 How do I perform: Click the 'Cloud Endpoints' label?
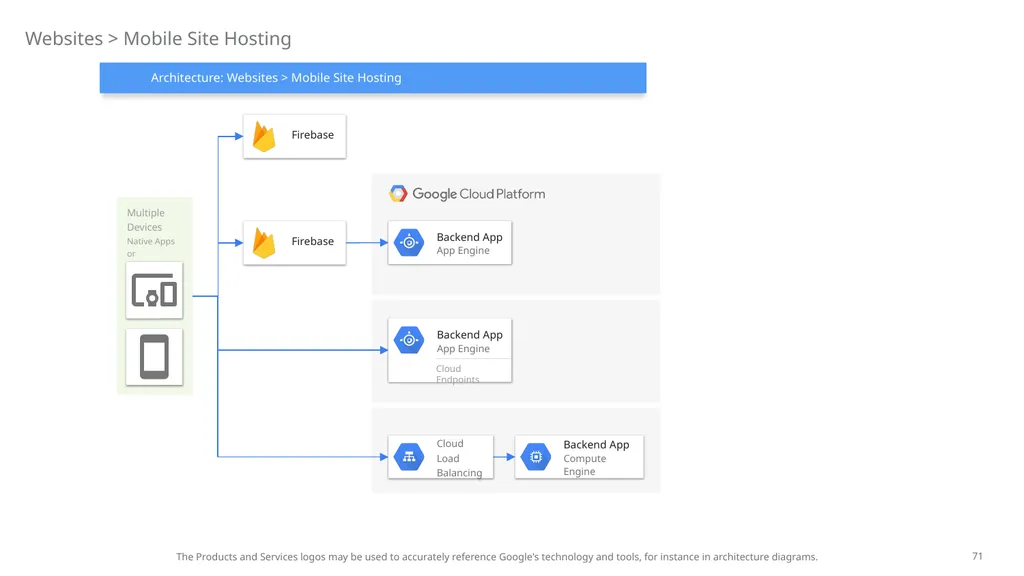458,374
